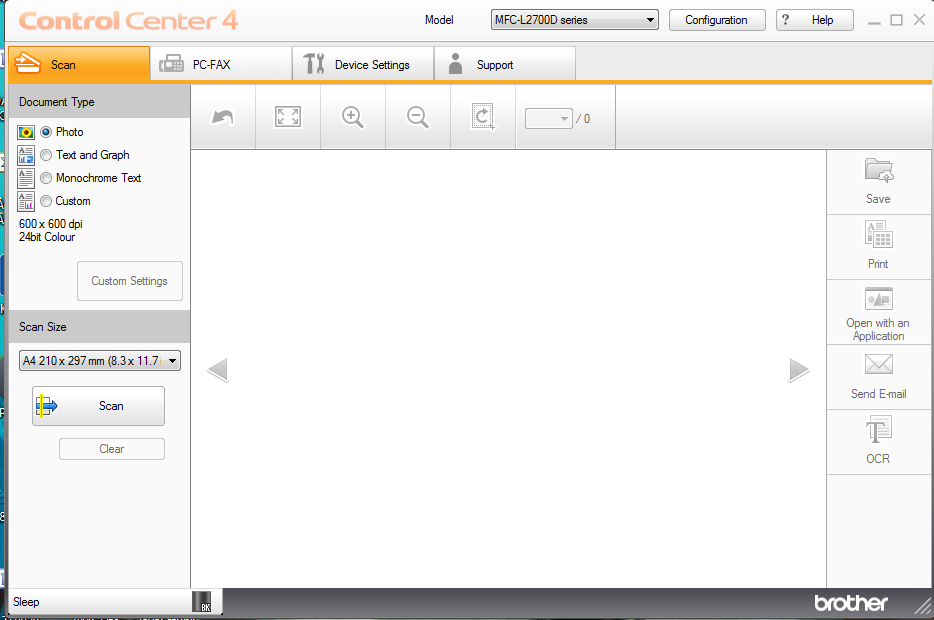Click the Scan button
This screenshot has width=934, height=620.
tap(98, 406)
